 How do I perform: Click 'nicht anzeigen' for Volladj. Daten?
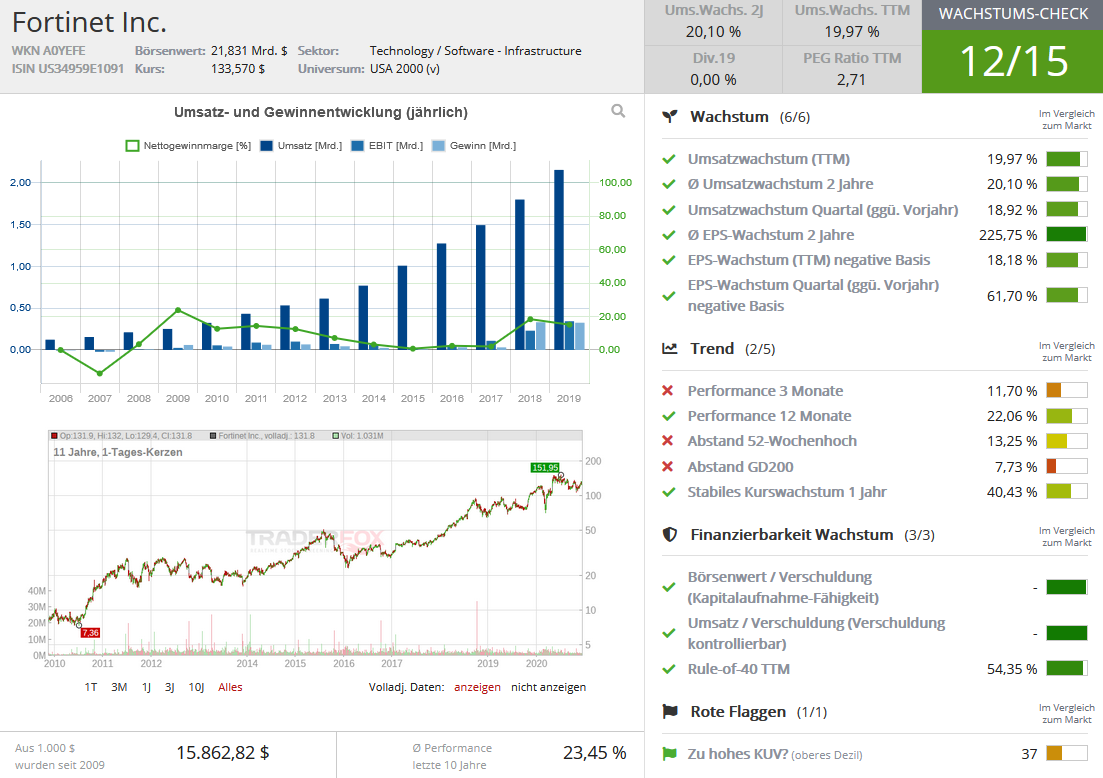click(x=549, y=687)
